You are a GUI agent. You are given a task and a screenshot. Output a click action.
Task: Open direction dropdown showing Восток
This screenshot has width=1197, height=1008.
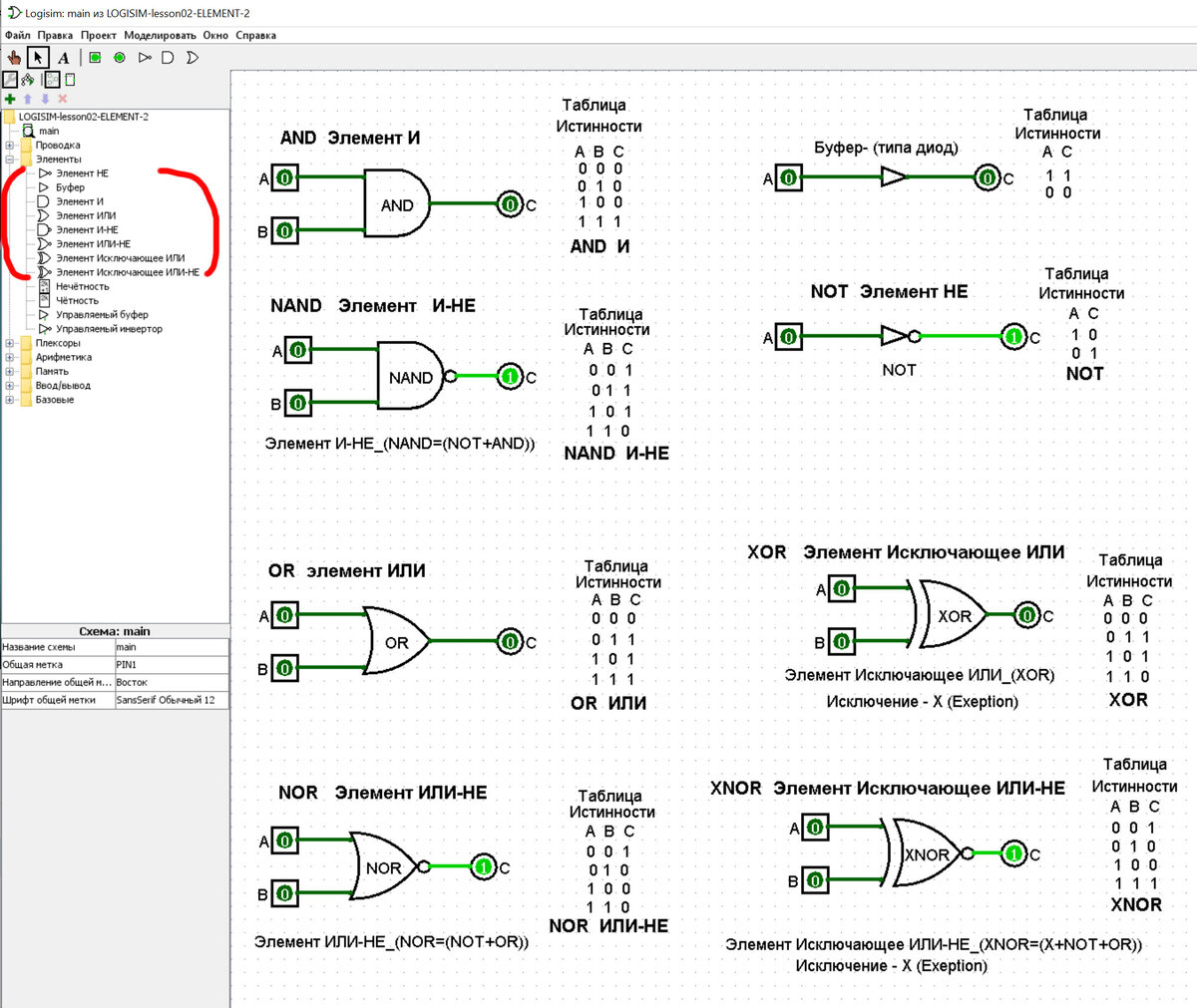click(x=171, y=682)
